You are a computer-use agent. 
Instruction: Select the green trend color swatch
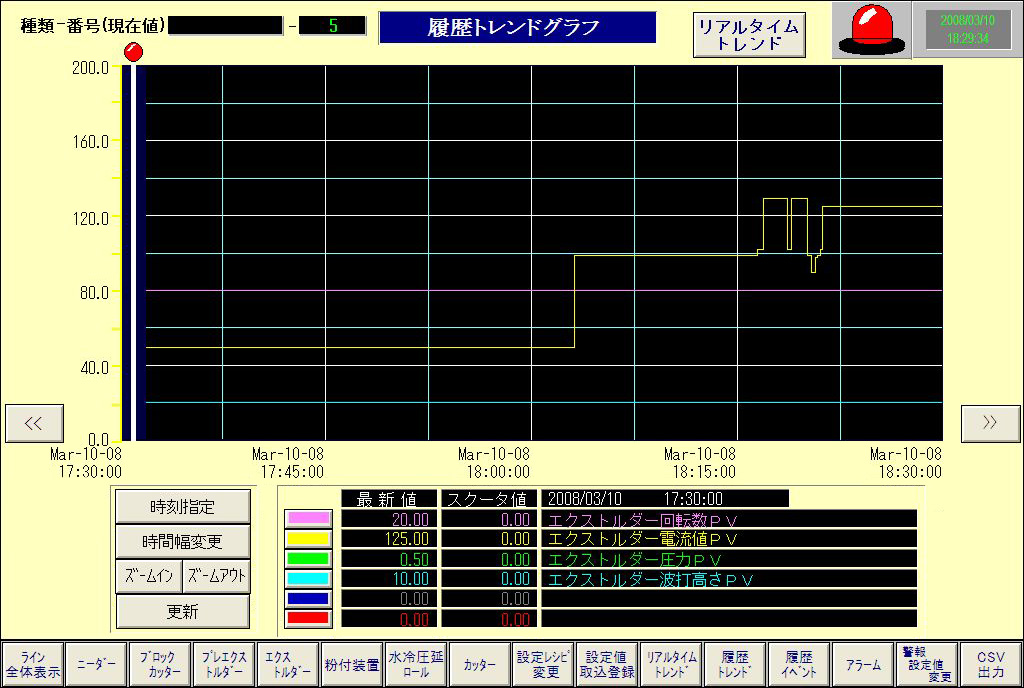coord(308,559)
